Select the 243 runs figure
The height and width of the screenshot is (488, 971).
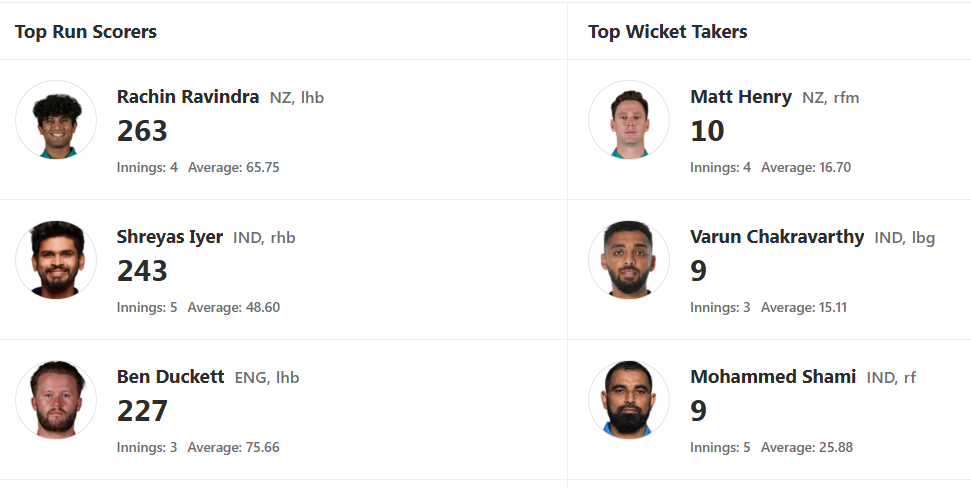142,271
